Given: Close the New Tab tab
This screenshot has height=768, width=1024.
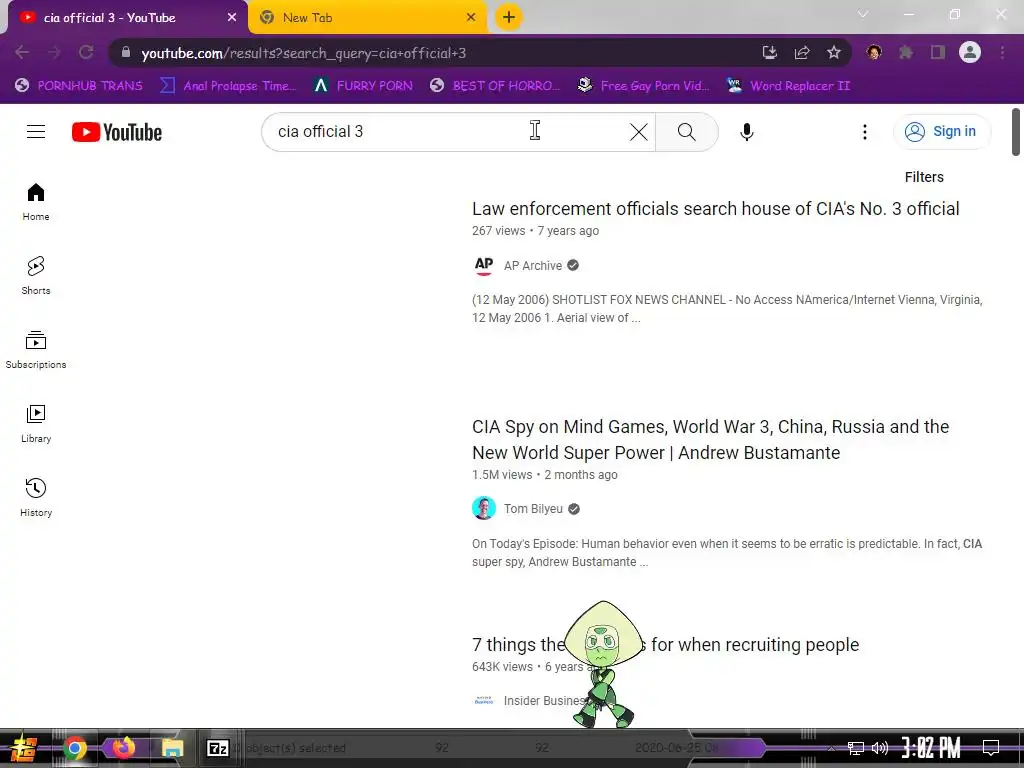Looking at the screenshot, I should (x=471, y=18).
